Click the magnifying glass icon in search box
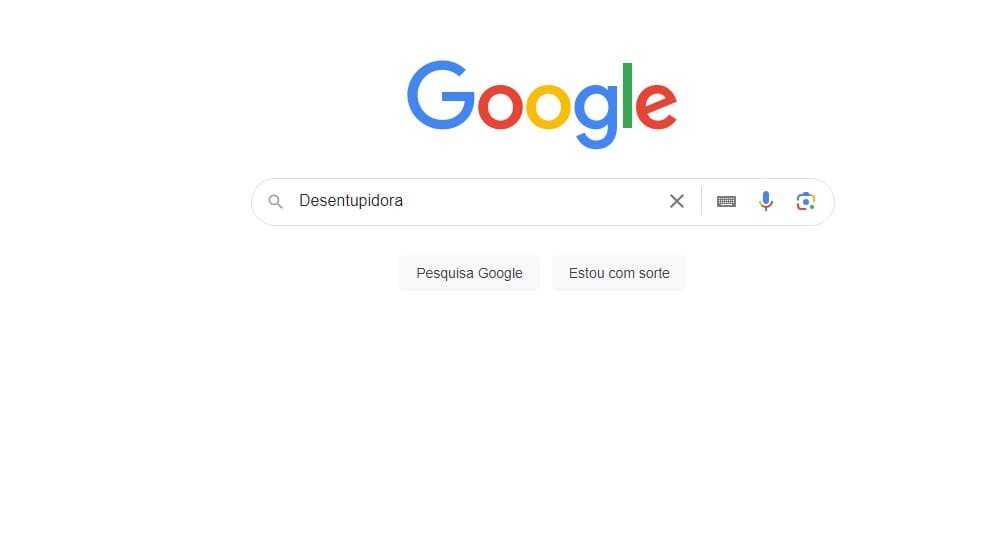The width and height of the screenshot is (999, 542). point(275,202)
